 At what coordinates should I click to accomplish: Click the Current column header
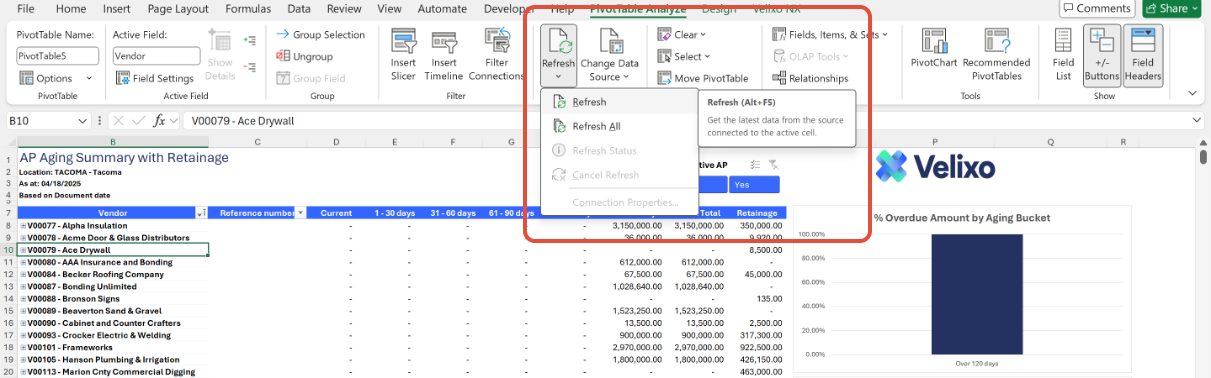point(336,213)
